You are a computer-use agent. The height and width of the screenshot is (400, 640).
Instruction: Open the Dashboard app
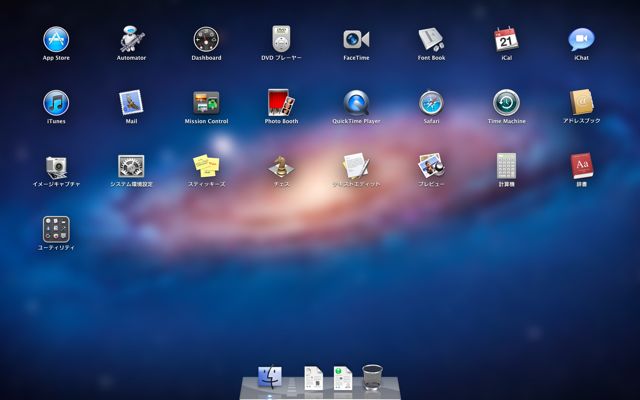coord(206,40)
